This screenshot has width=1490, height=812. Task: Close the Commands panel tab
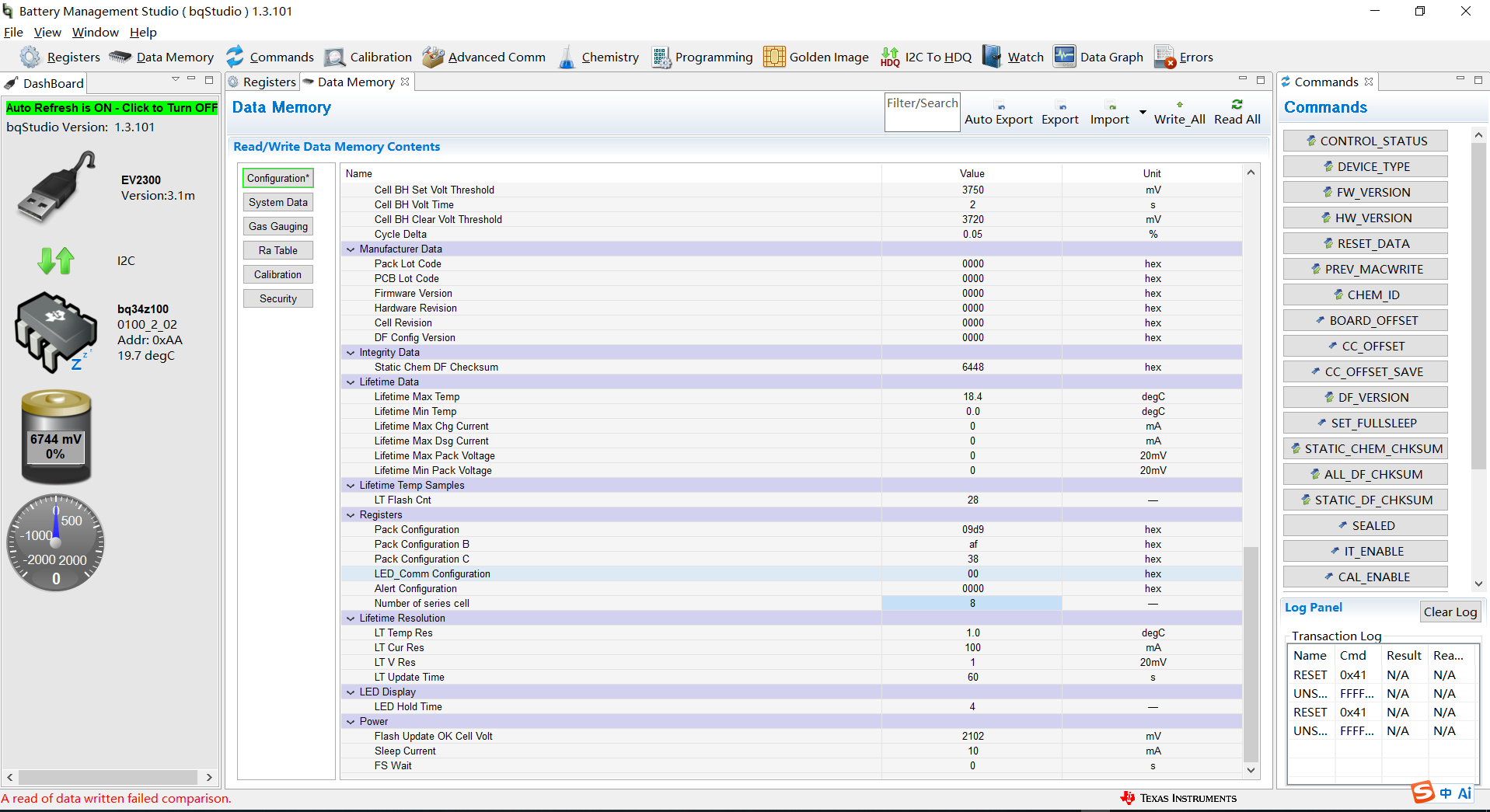[1369, 82]
